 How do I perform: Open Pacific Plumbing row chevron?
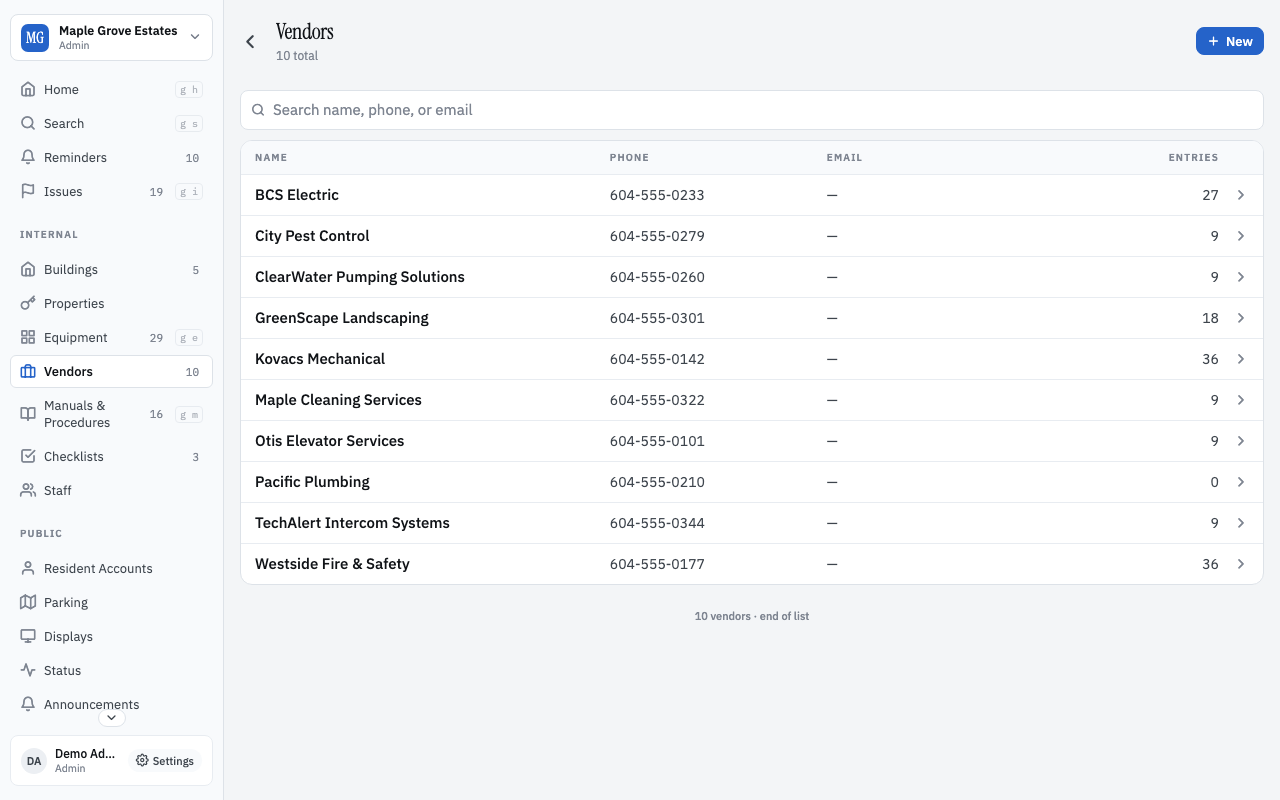click(1241, 482)
